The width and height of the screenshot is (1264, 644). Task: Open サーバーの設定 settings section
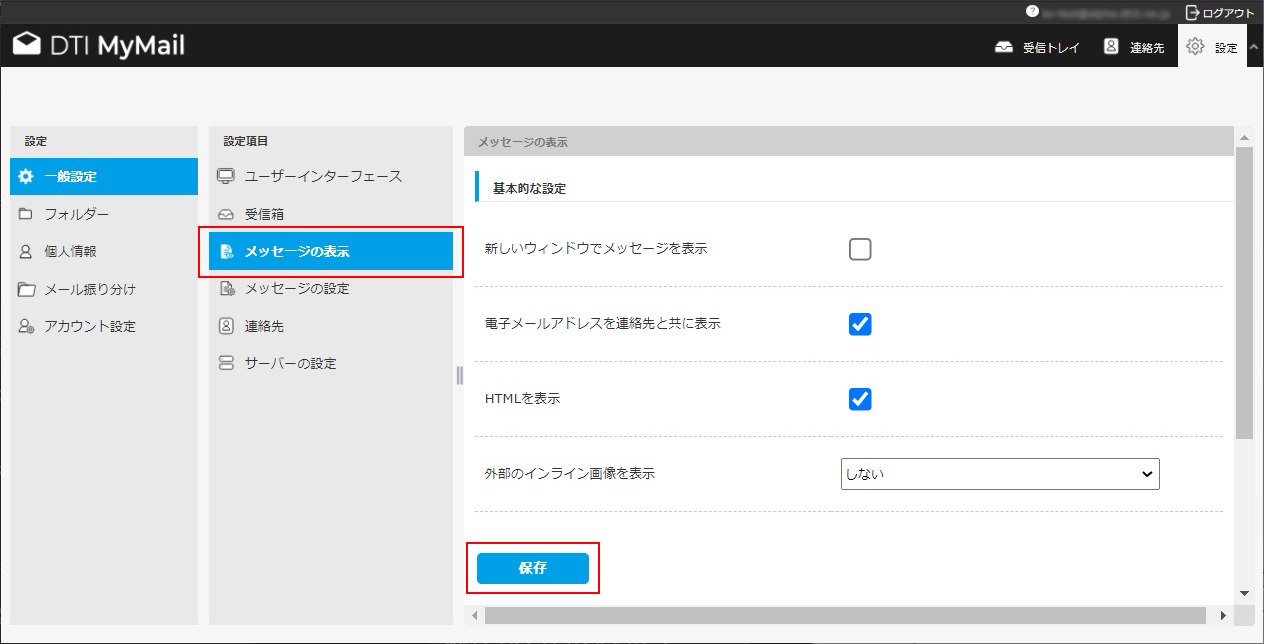coord(331,363)
